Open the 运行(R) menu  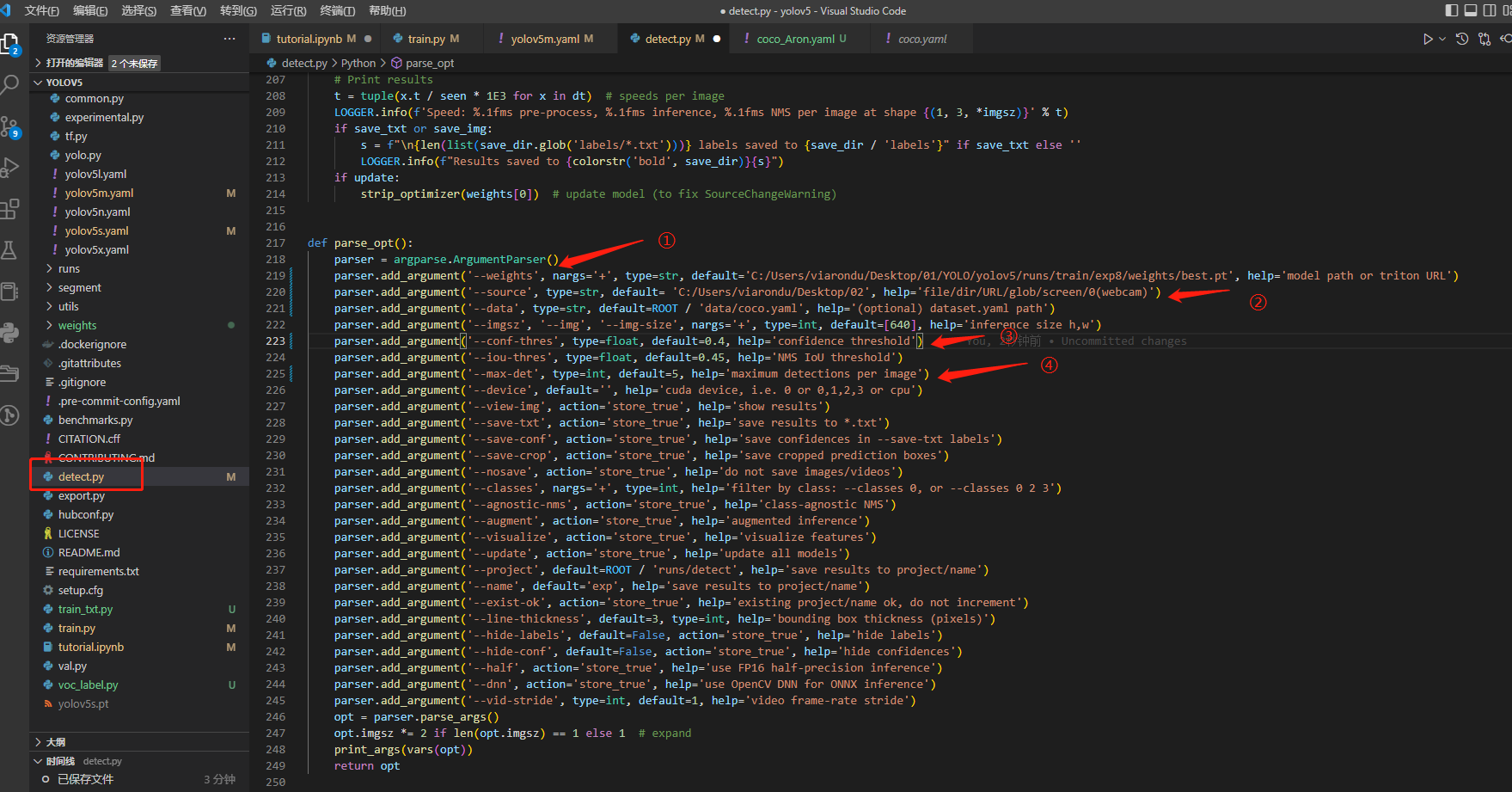point(288,10)
